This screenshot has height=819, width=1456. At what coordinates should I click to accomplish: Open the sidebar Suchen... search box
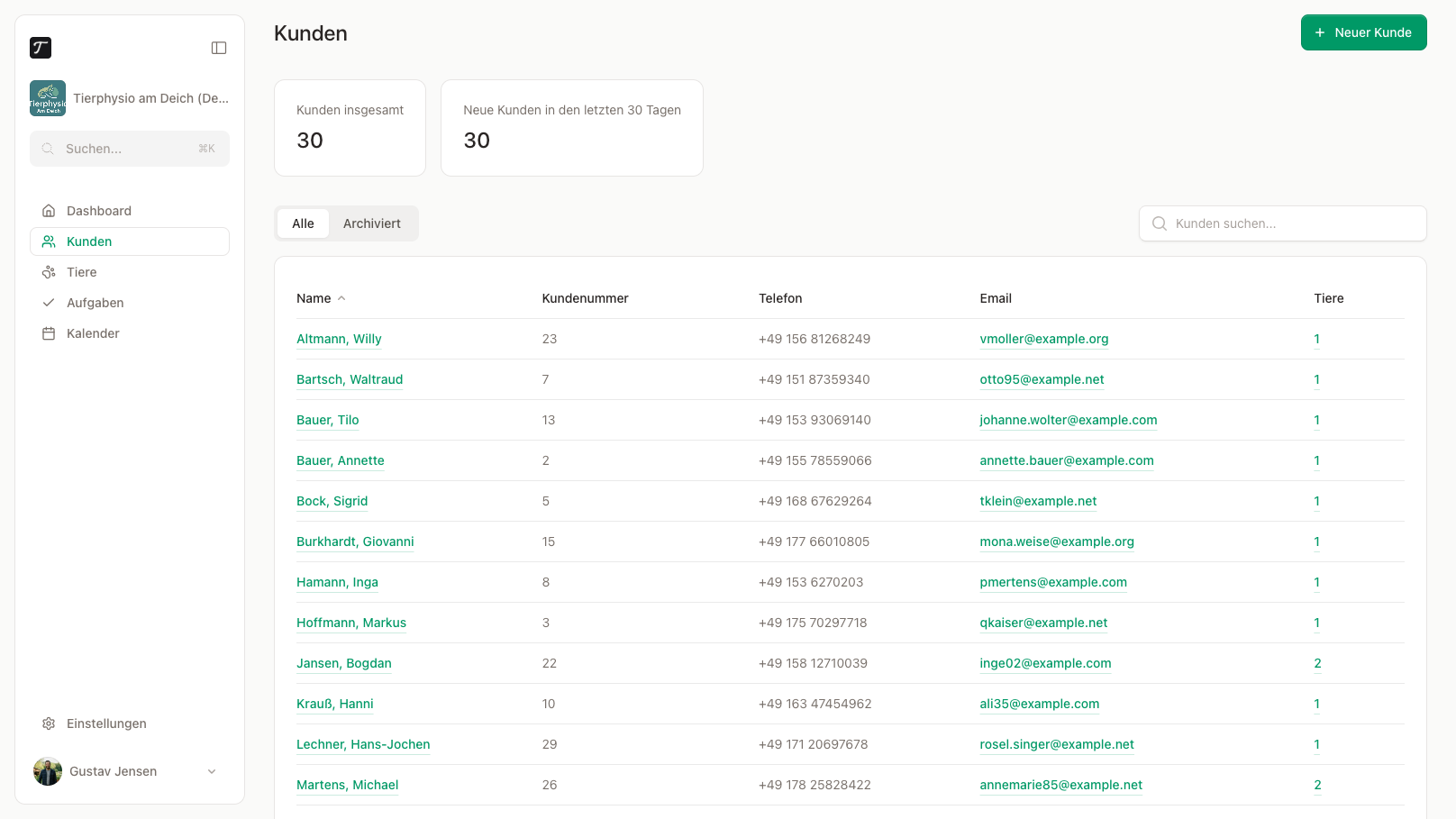tap(130, 149)
